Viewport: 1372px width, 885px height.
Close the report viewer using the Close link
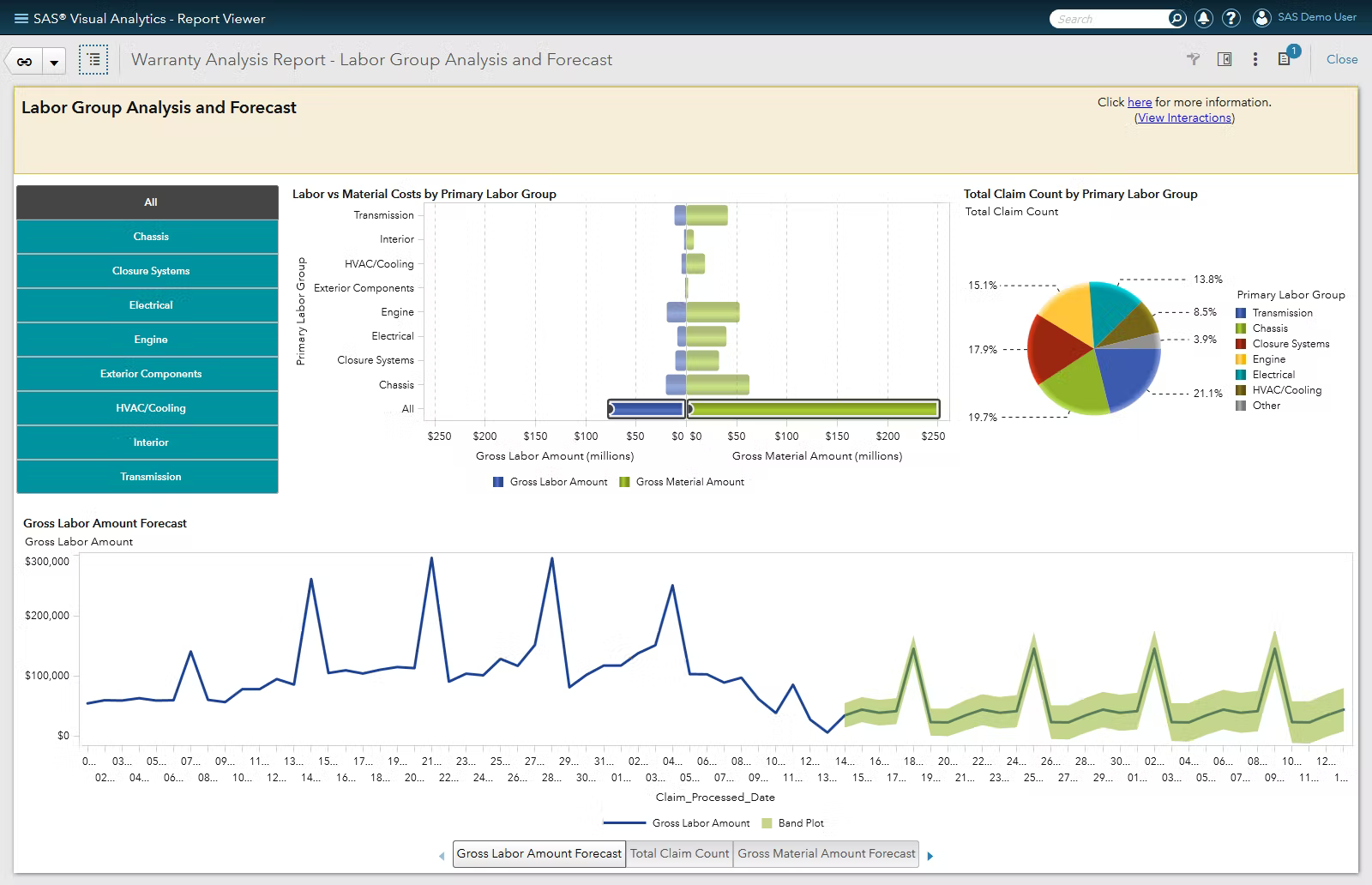click(x=1342, y=59)
